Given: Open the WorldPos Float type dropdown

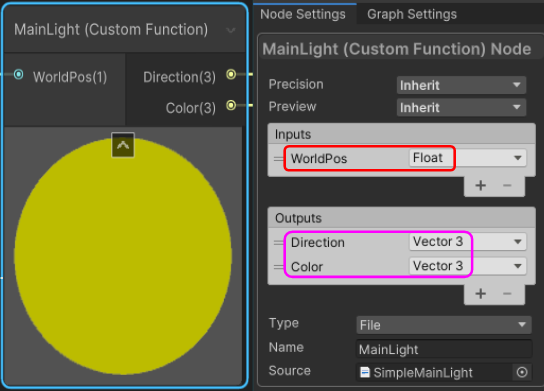Looking at the screenshot, I should coord(468,158).
